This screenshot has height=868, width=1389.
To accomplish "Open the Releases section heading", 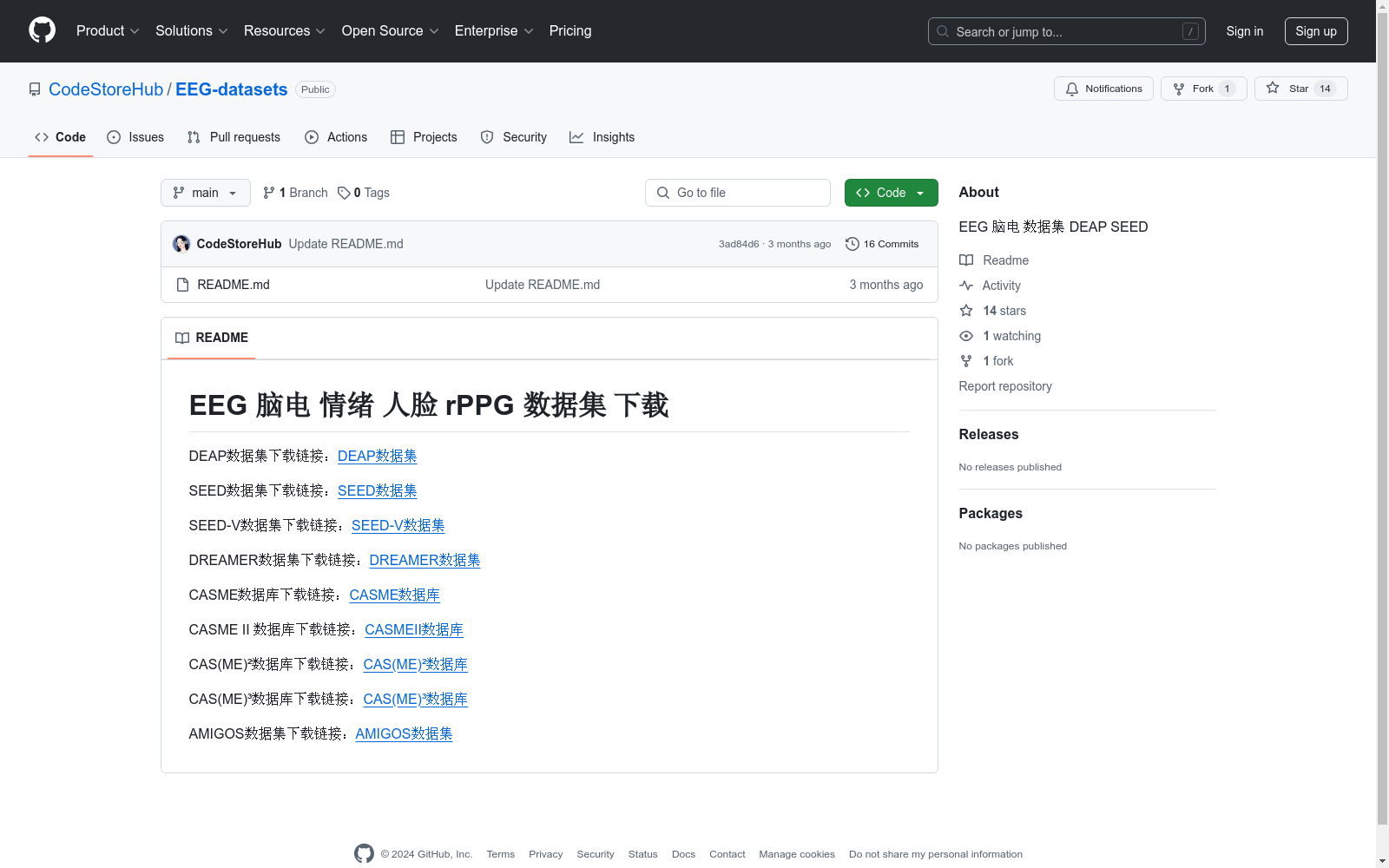I will tap(989, 434).
